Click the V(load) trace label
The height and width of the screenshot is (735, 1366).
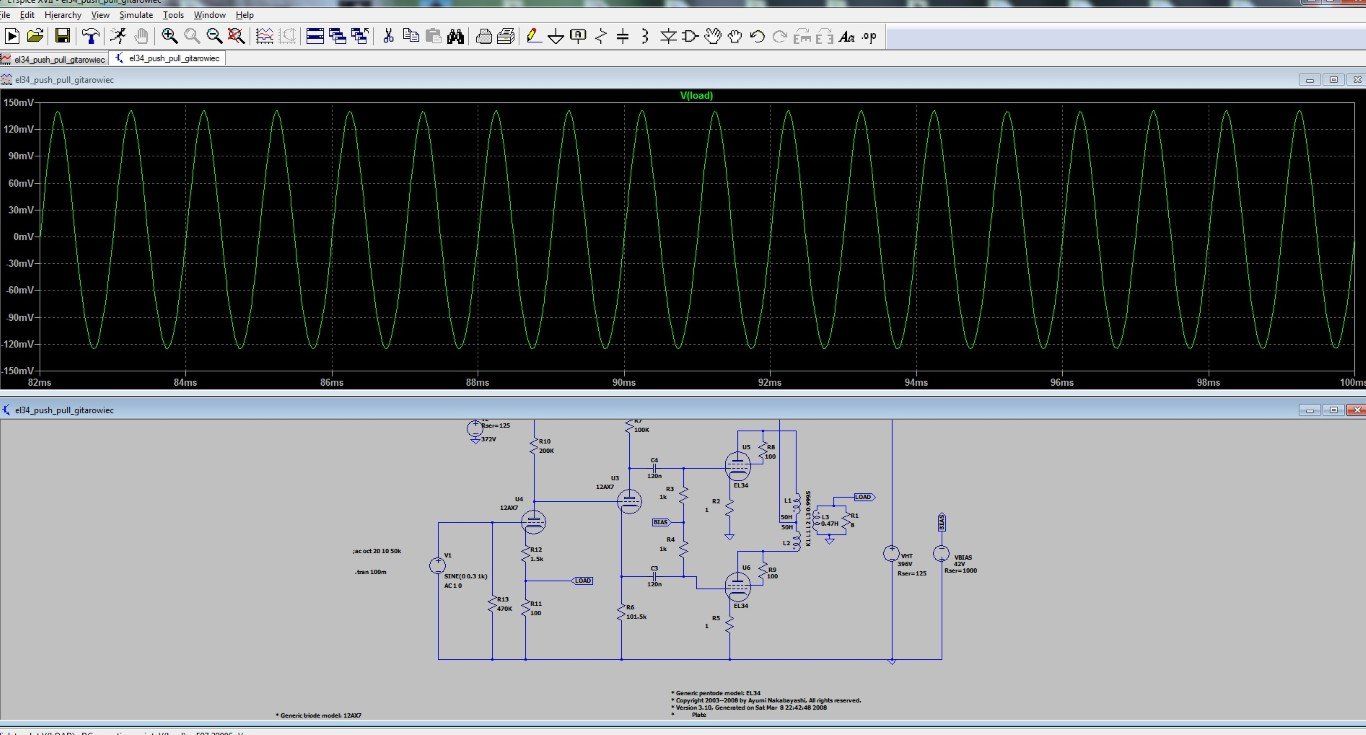(696, 96)
